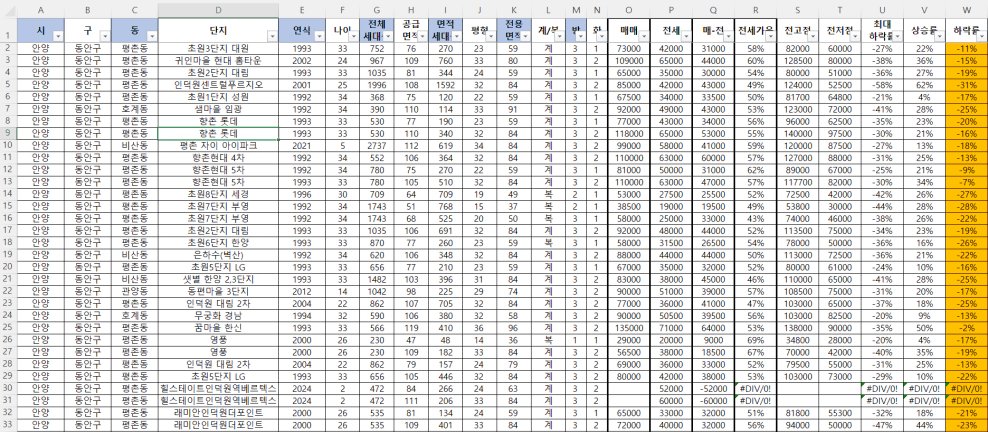
Task: Click the 전고점 value 128500
Action: (798, 60)
